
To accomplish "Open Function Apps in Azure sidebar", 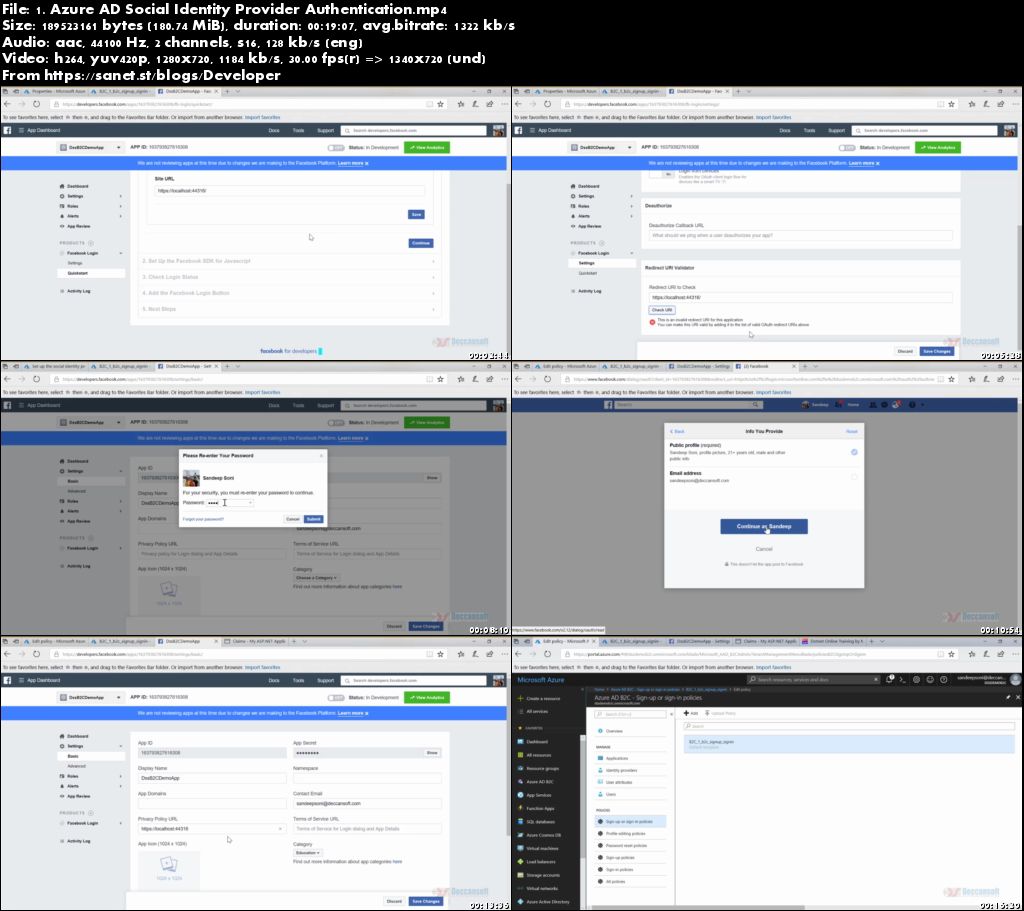I will [536, 808].
